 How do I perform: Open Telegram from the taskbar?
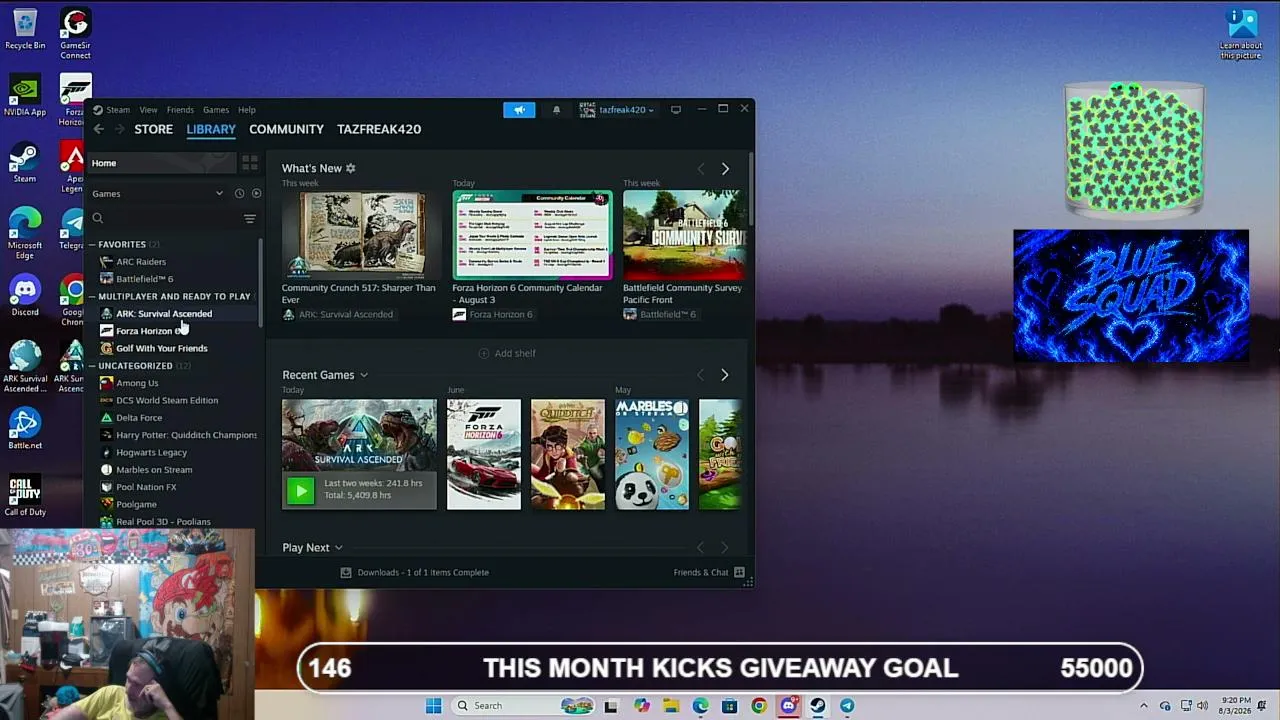(847, 706)
